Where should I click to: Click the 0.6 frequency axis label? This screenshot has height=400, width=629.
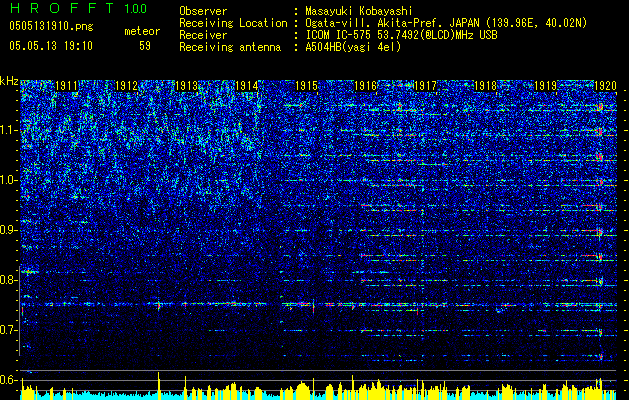pyautogui.click(x=9, y=380)
